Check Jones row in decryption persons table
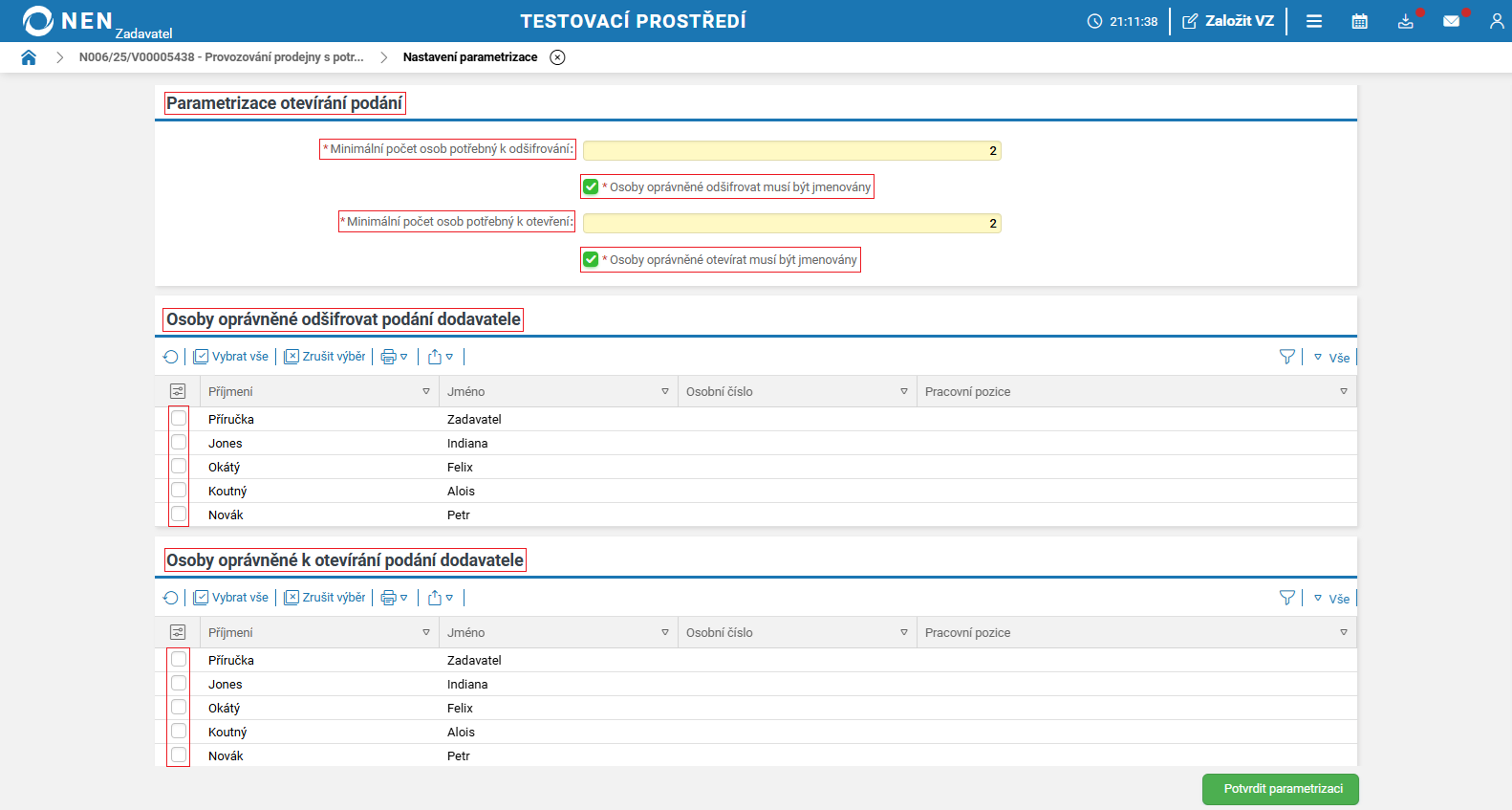1512x810 pixels. pyautogui.click(x=179, y=443)
